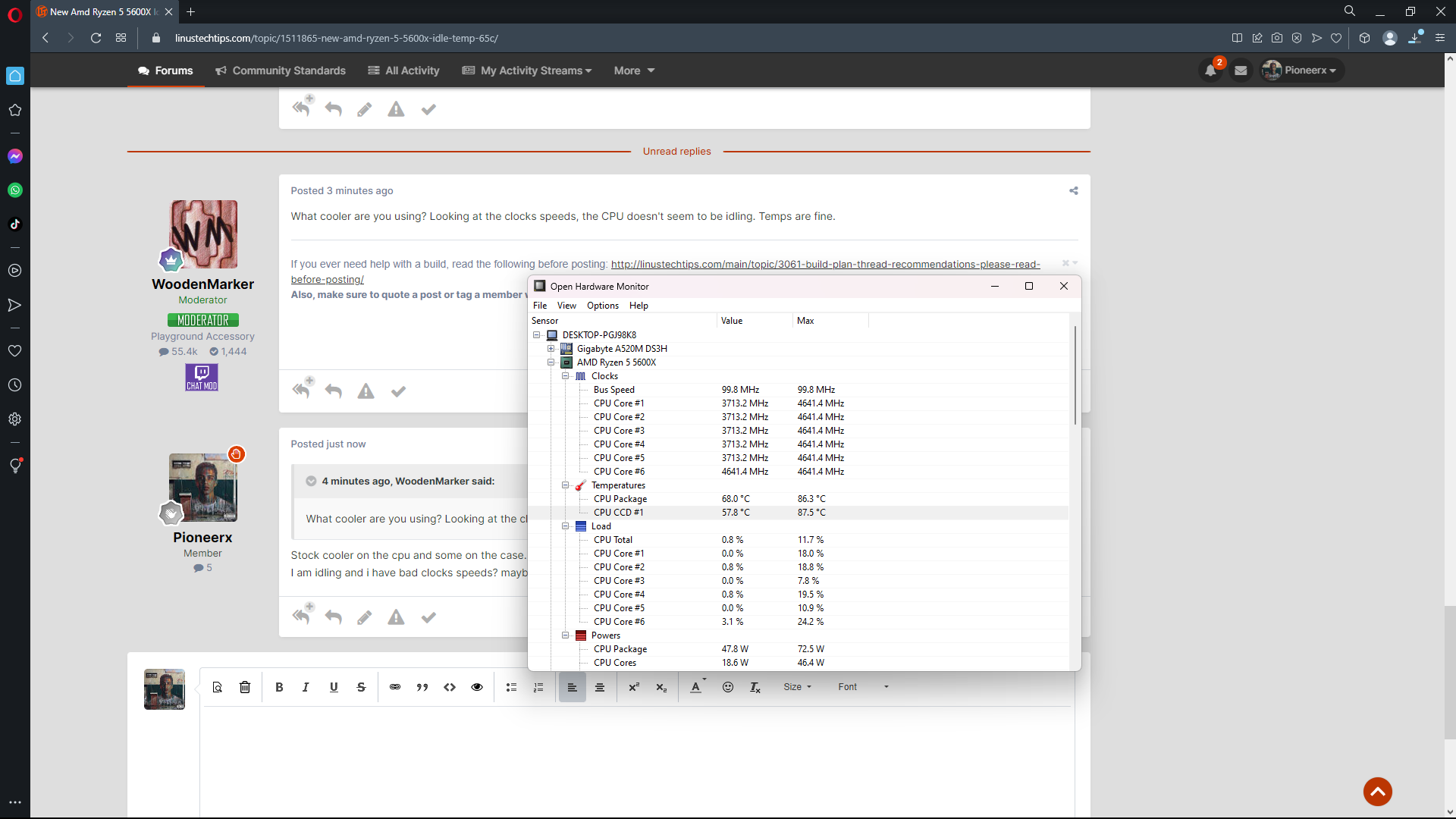Collapse the AMD Ryzen 5 5600X node

551,362
